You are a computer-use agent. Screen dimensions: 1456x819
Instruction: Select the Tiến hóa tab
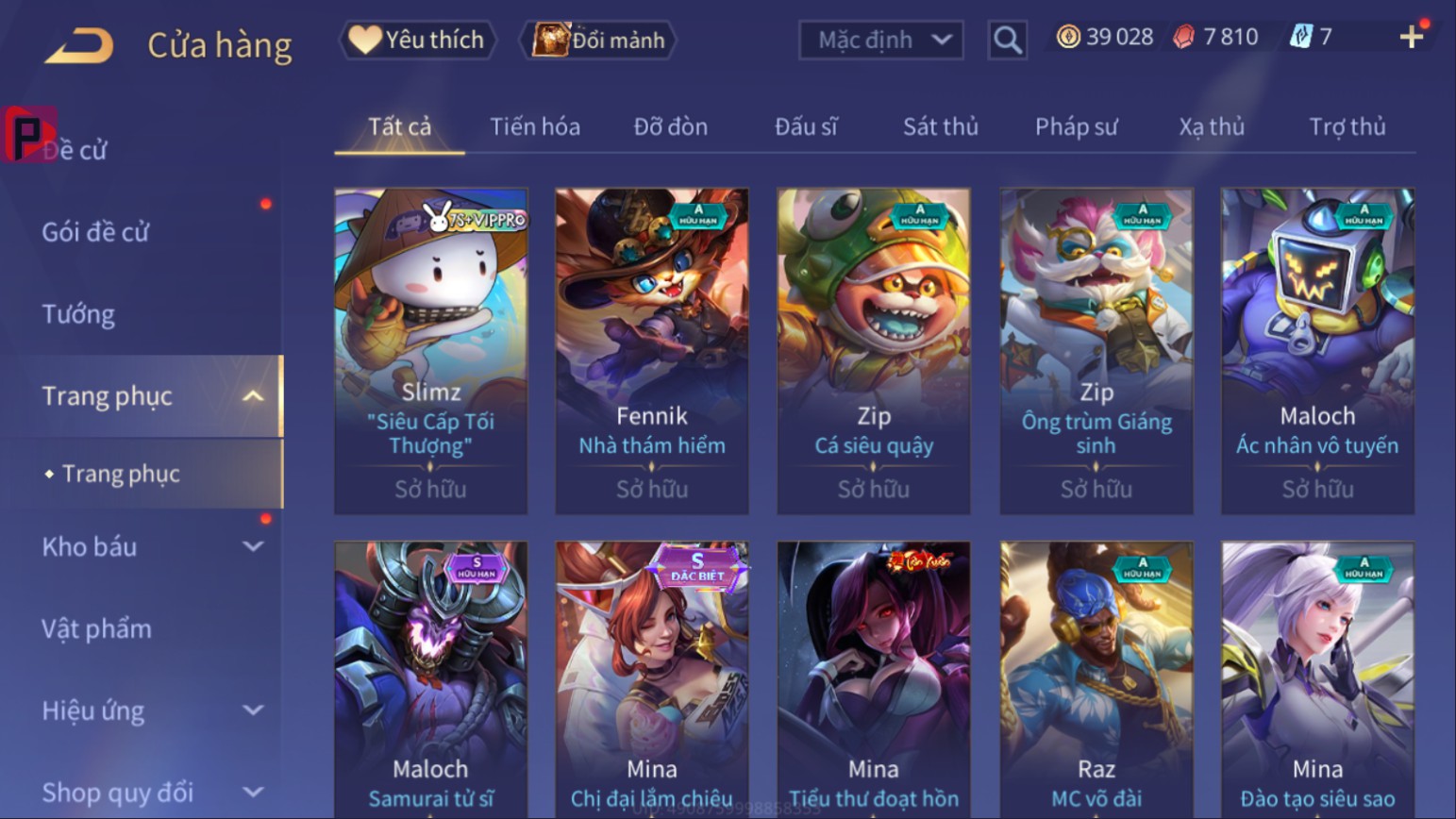535,126
